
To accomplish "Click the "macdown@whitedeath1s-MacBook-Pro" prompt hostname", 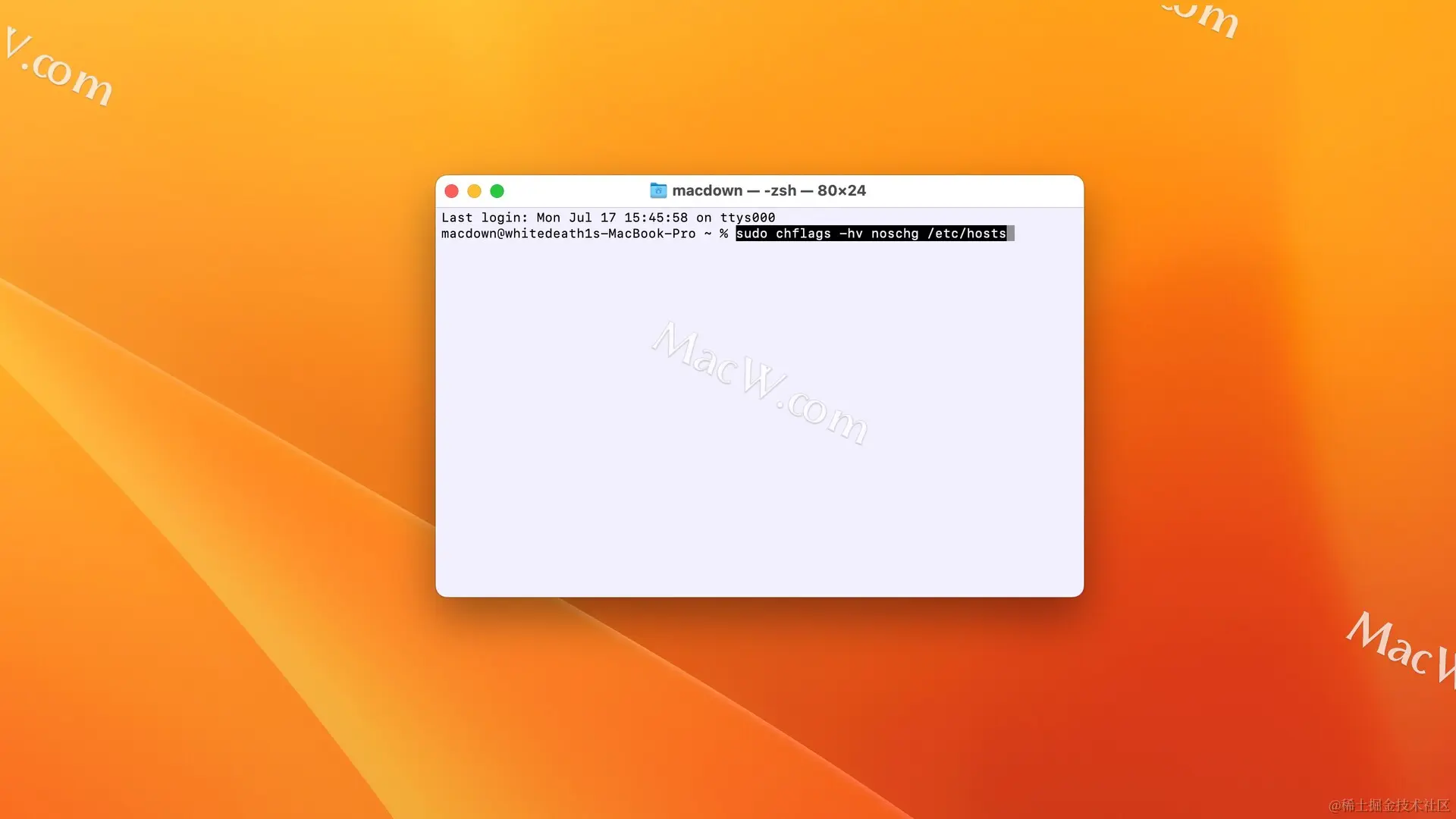I will pos(568,234).
